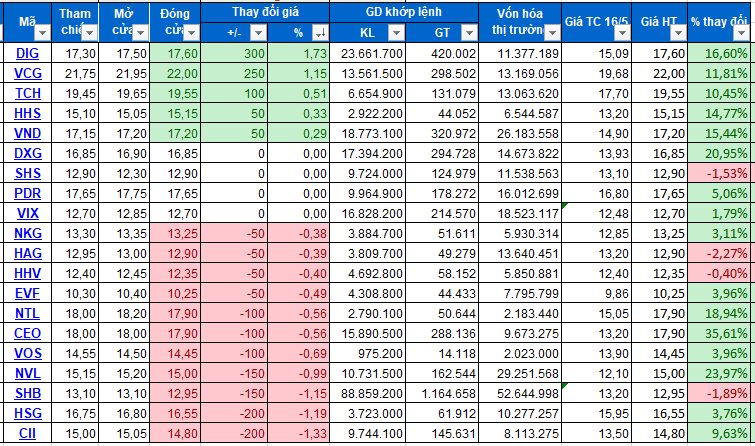Select EVF Giá TC value 9,86
This screenshot has width=755, height=446.
click(597, 293)
